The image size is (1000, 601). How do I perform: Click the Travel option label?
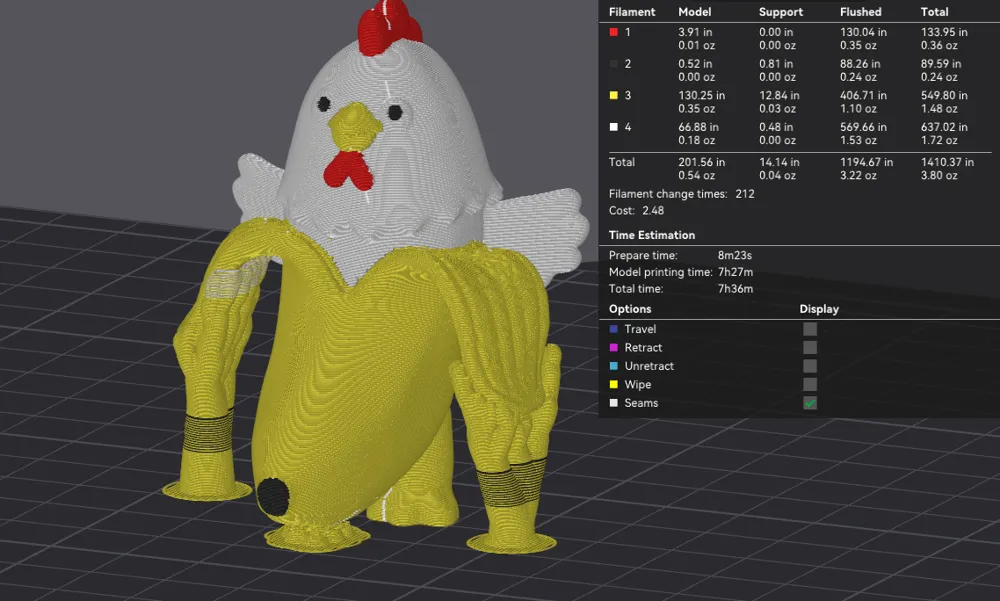pos(640,329)
